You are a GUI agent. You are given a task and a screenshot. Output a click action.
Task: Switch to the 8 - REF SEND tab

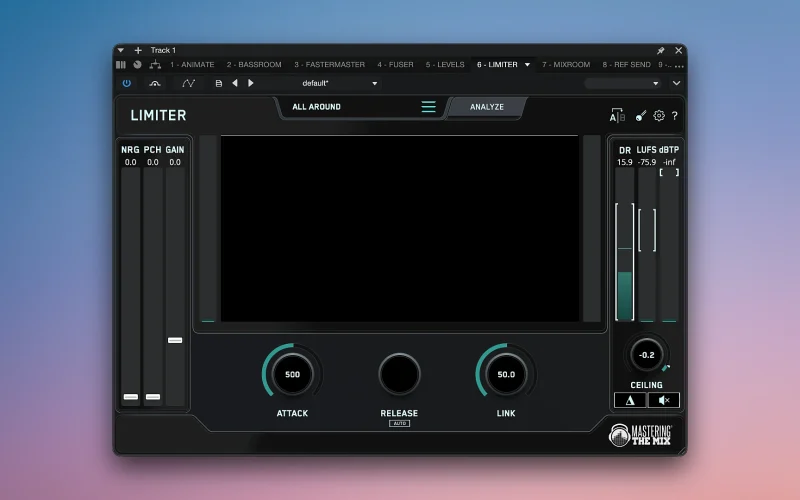click(626, 65)
